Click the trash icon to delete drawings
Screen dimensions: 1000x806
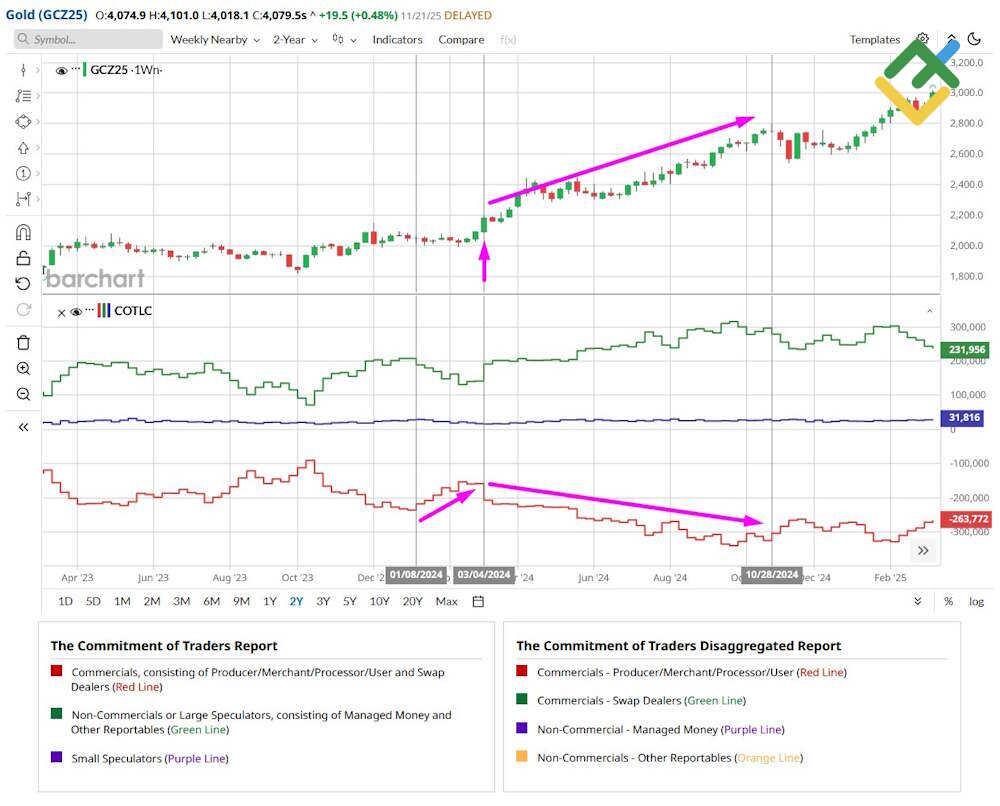[22, 342]
